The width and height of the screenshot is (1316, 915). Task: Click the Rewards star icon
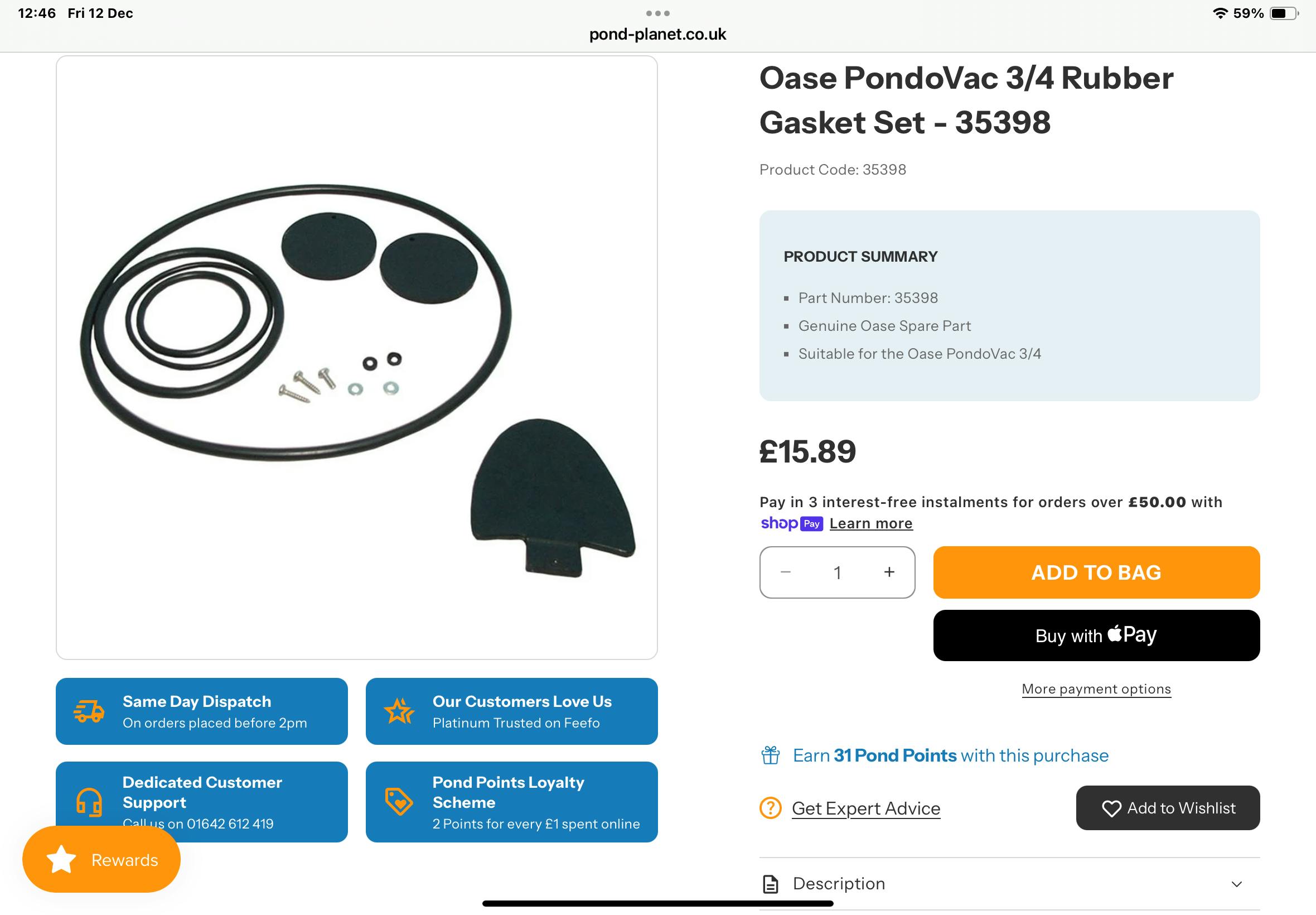[61, 859]
